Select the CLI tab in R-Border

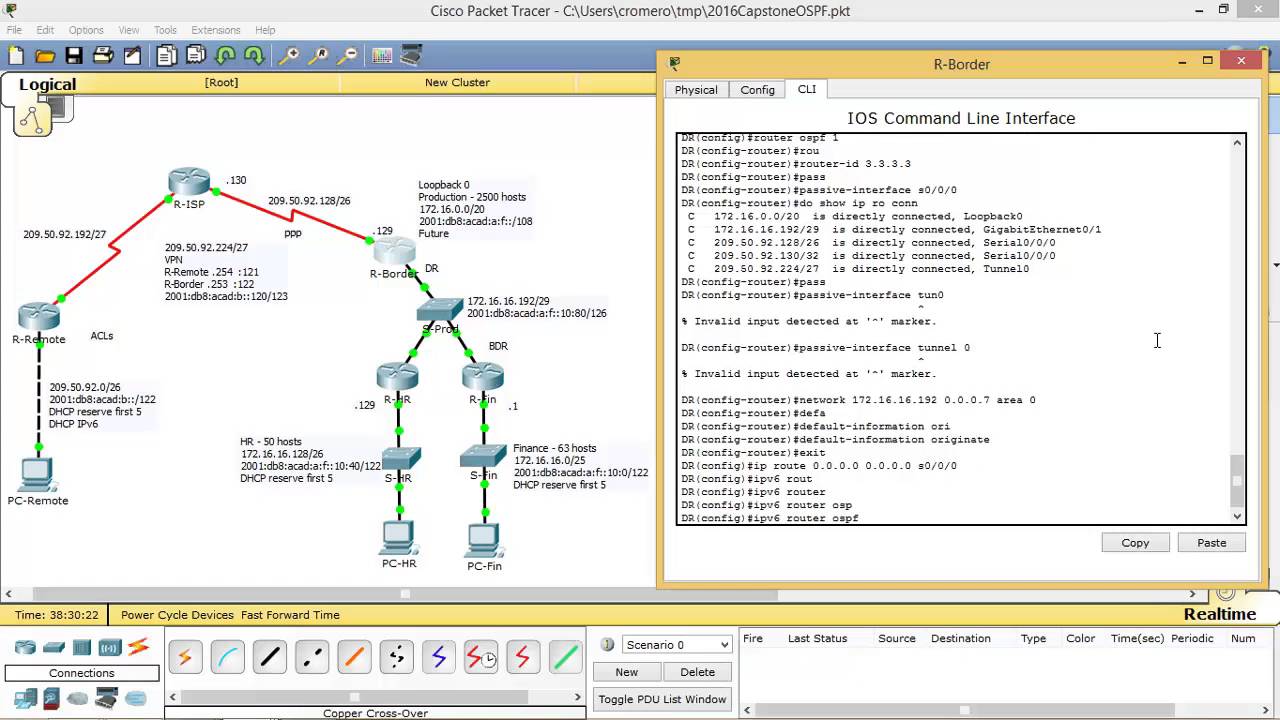(x=807, y=89)
